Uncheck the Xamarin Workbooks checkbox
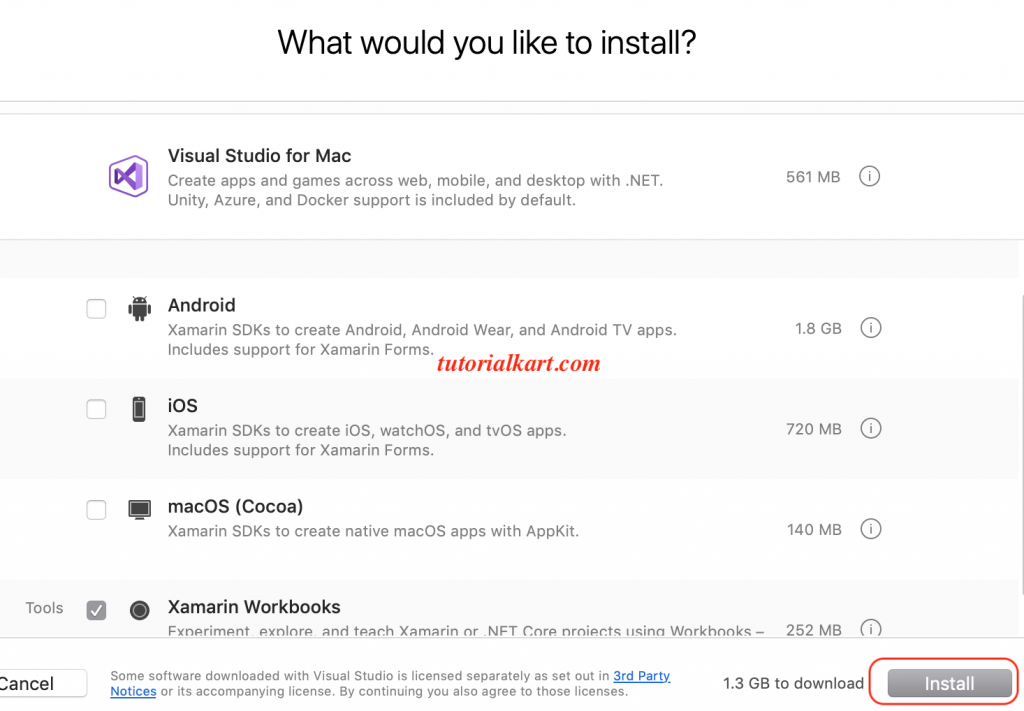 pyautogui.click(x=96, y=609)
